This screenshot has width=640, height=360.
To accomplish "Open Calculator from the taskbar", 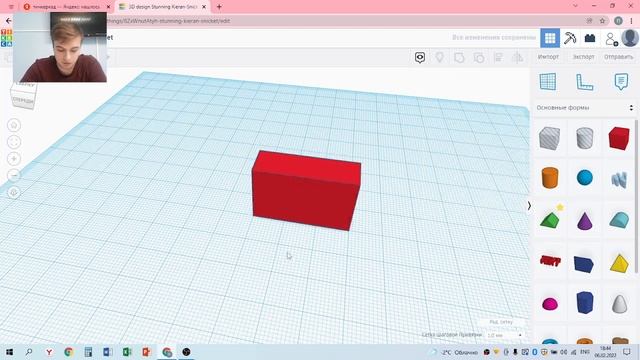I will click(88, 352).
